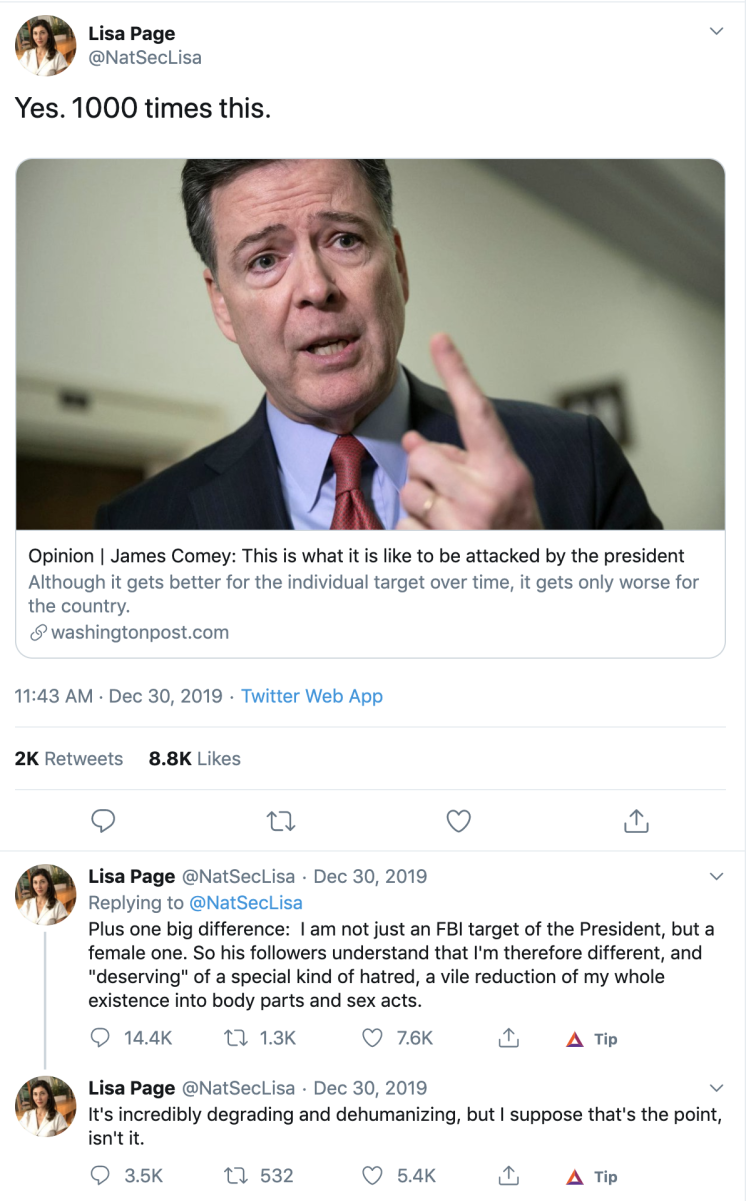Like the main tweet
This screenshot has height=1201, width=746.
(458, 820)
